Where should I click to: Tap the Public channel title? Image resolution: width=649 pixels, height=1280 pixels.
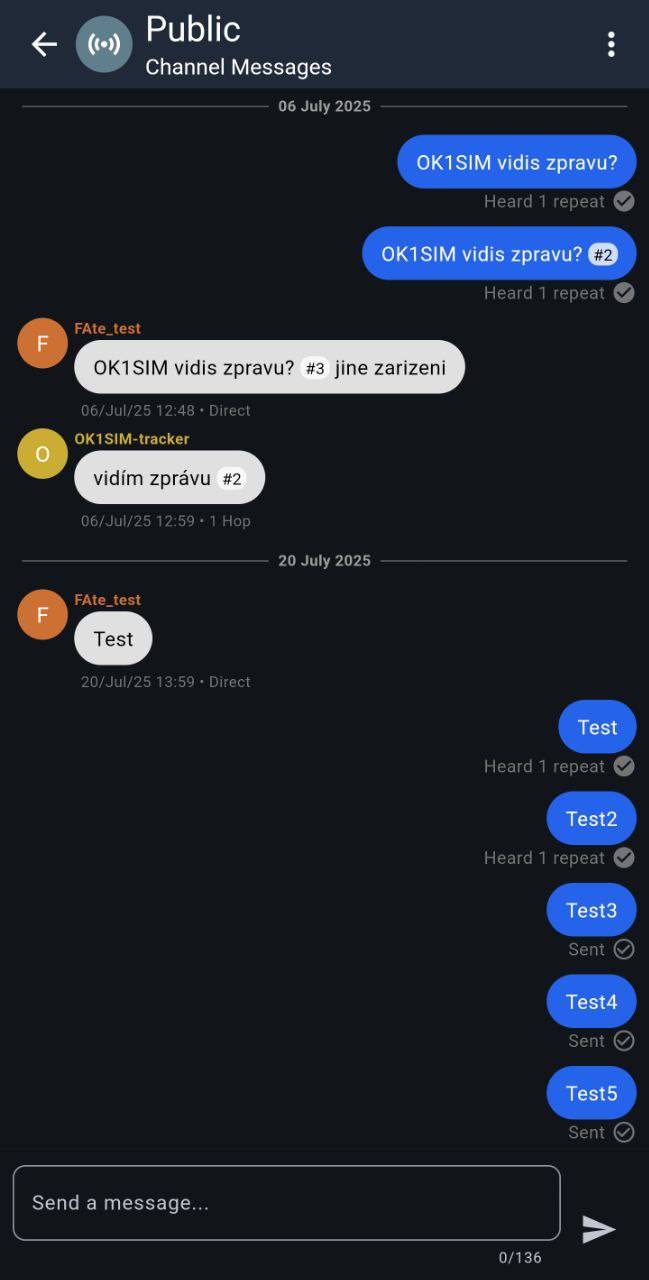[x=193, y=29]
